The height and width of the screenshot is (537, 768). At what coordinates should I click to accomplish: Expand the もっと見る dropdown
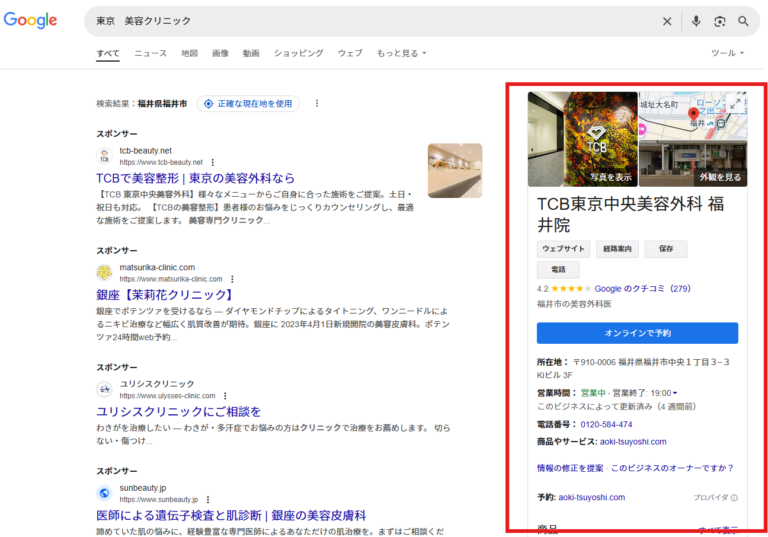coord(401,53)
